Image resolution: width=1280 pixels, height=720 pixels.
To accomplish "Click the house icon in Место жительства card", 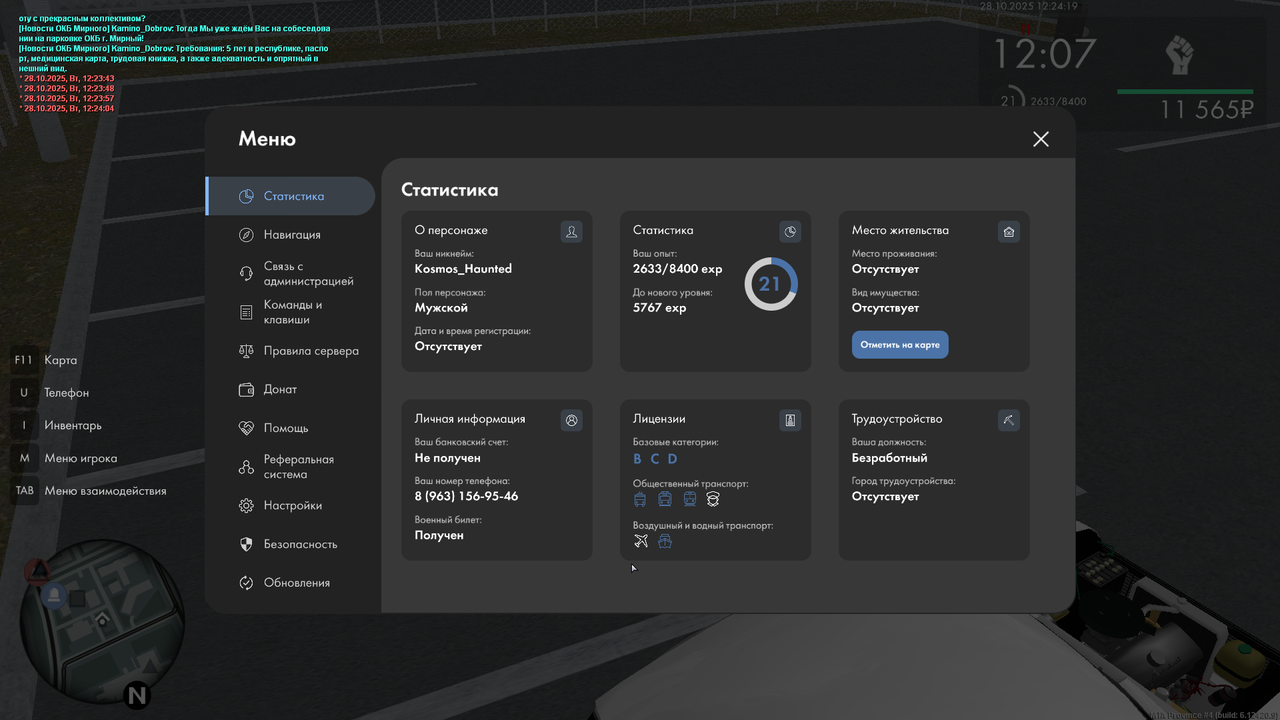I will pyautogui.click(x=1009, y=231).
